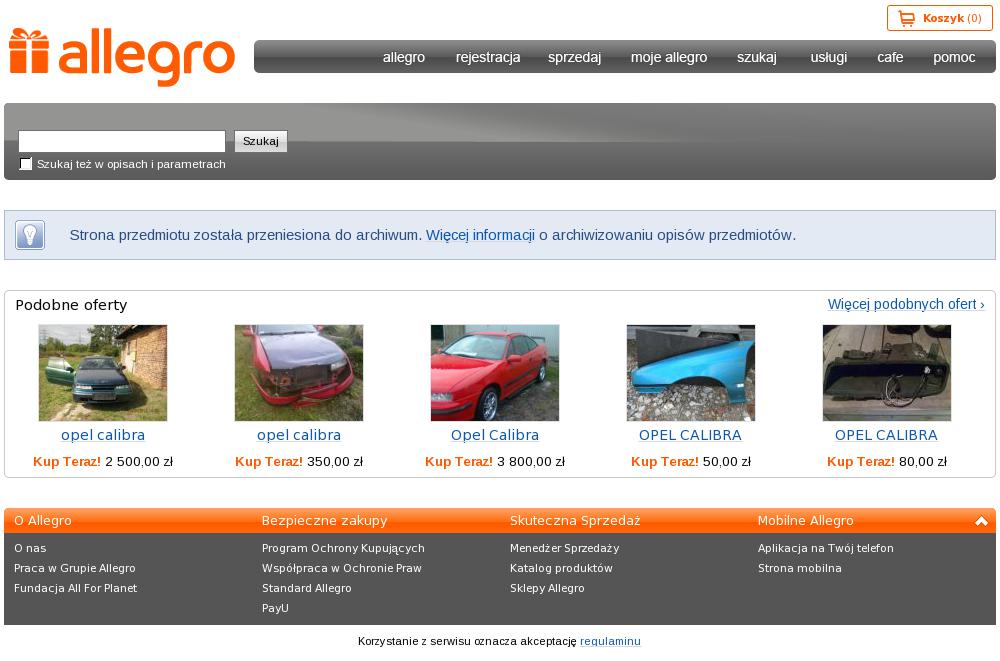Open OPEL CALIBRA offer priced 50,00 zł

click(690, 435)
